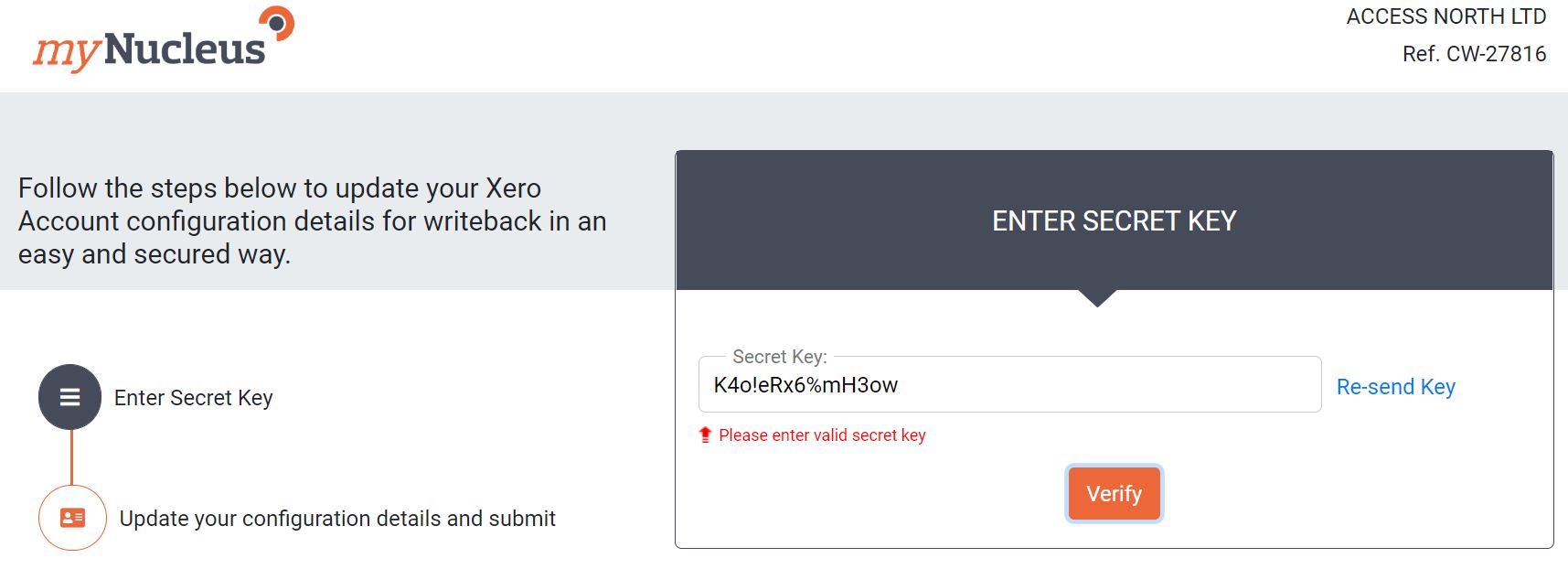Viewport: 1568px width, 569px height.
Task: Click the Ref. CW-27816 reference text
Action: (1474, 54)
